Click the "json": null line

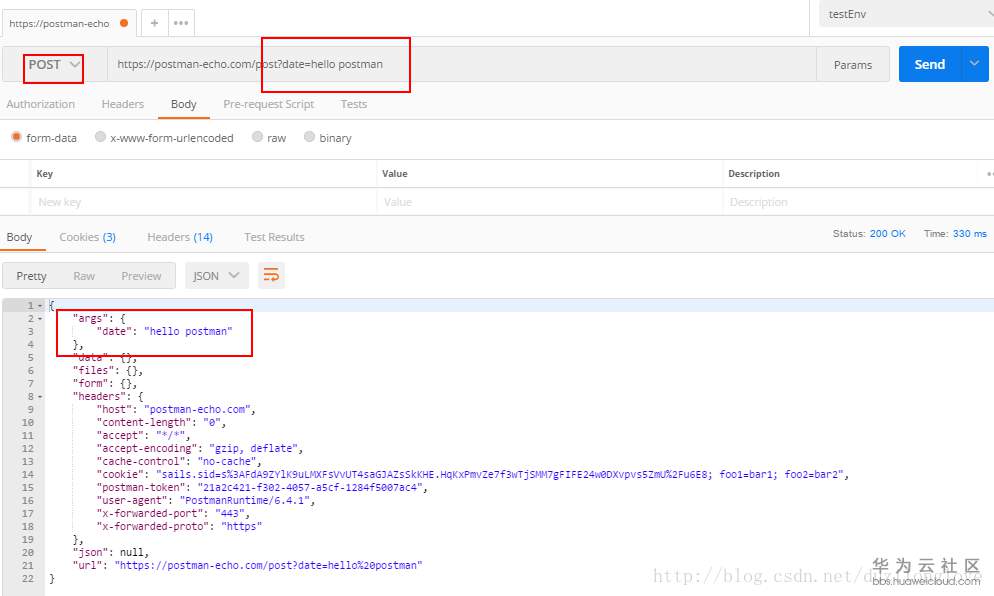[x=110, y=553]
